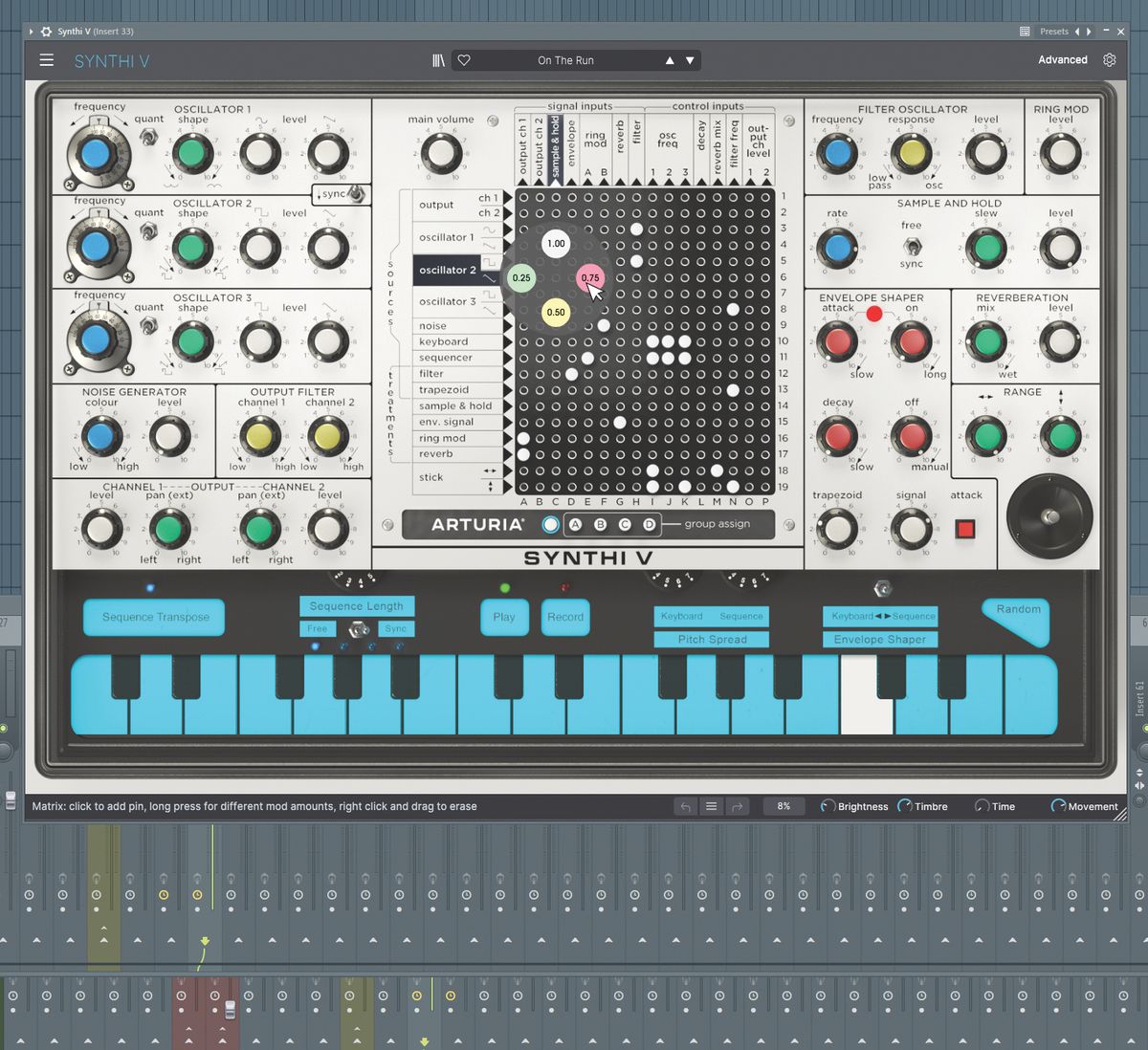Select group assign A radio

coord(575,524)
